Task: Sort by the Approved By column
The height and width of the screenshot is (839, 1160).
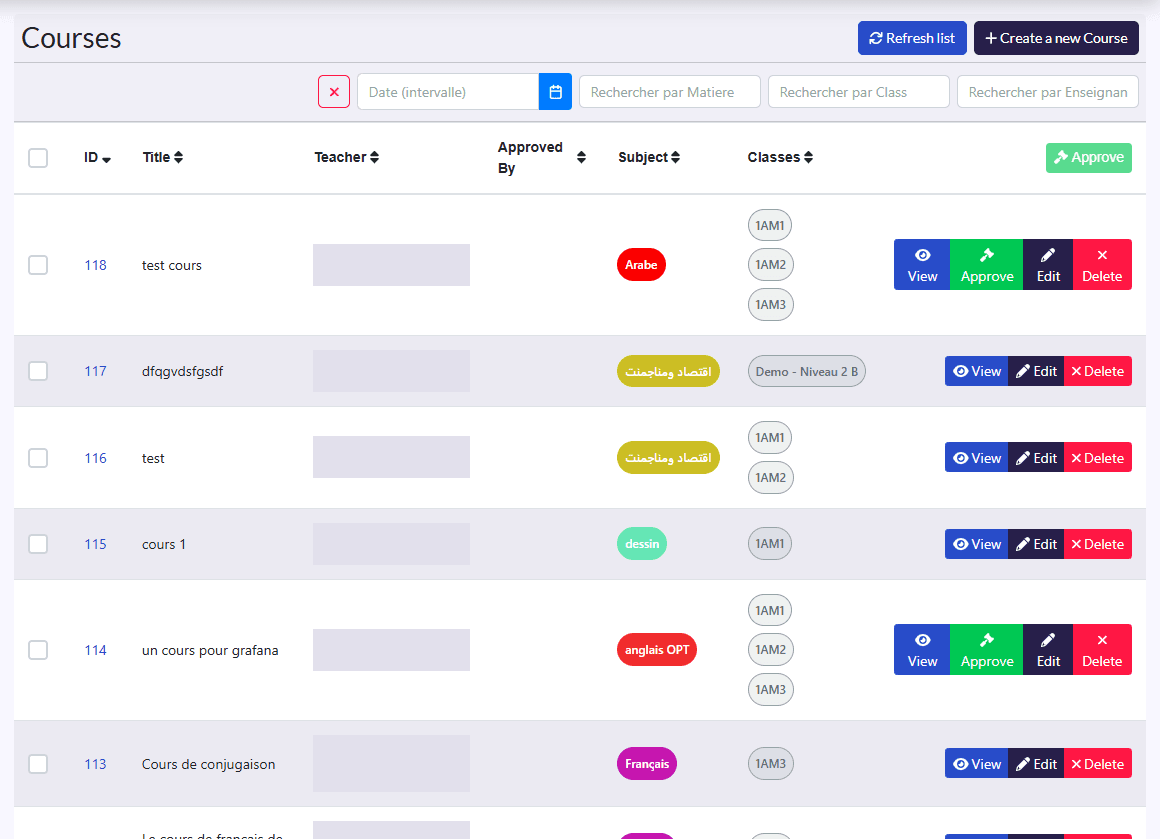Action: click(x=542, y=158)
